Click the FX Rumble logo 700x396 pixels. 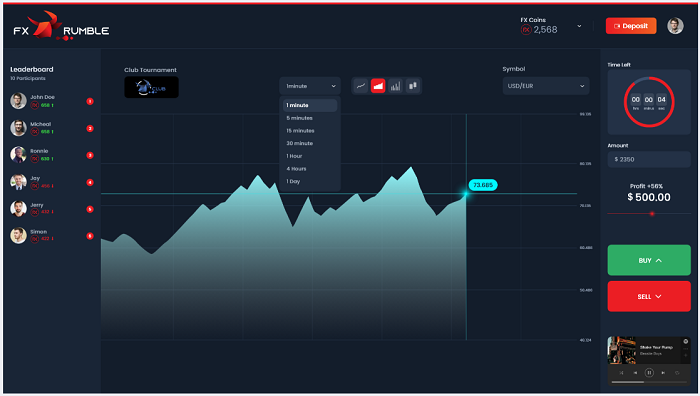tap(61, 26)
